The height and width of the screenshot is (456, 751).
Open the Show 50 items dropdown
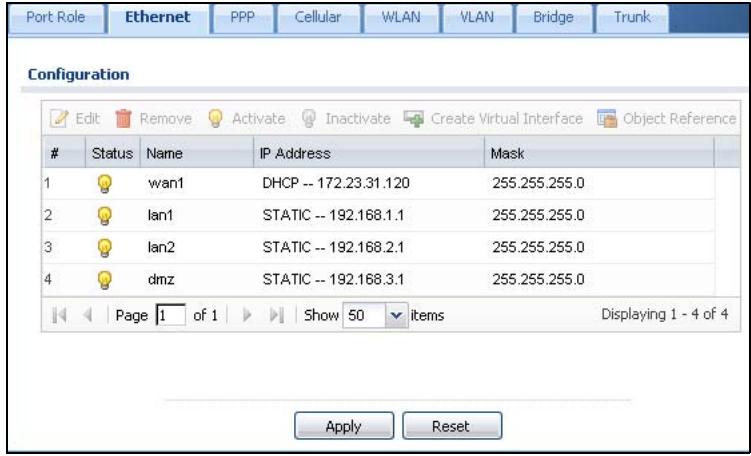396,315
